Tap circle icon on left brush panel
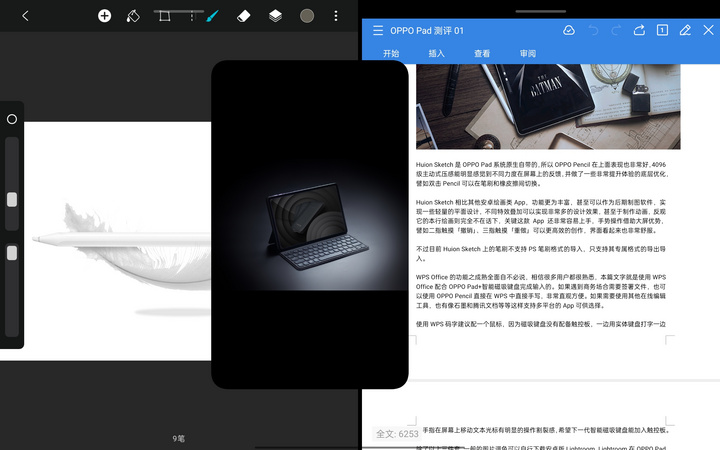This screenshot has width=720, height=450. click(x=12, y=119)
